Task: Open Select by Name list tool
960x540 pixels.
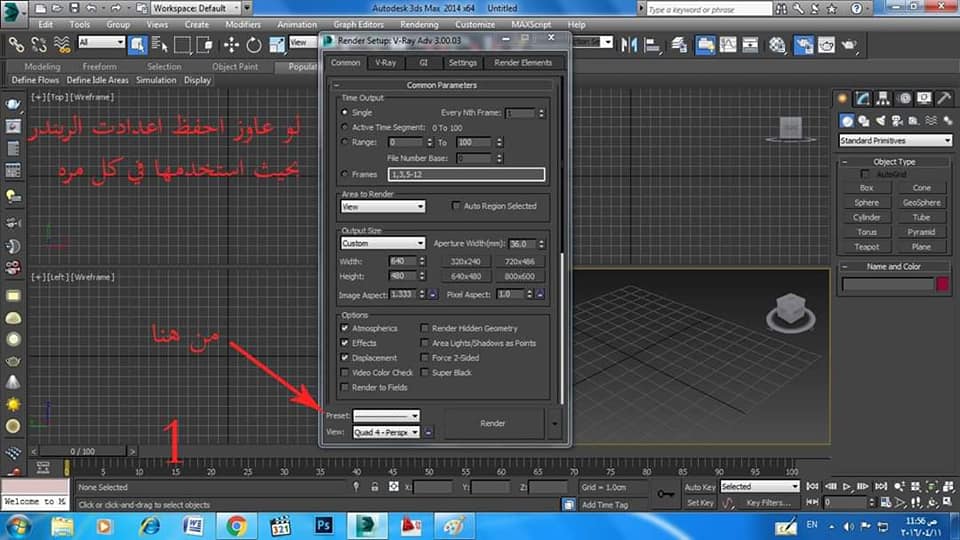Action: tap(160, 44)
